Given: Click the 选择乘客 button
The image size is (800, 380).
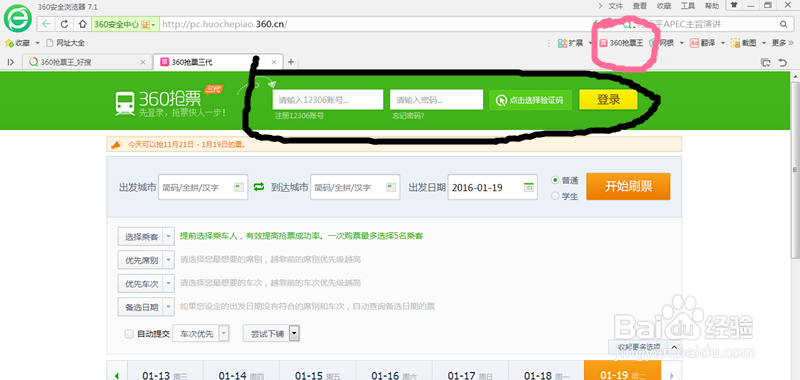Looking at the screenshot, I should coord(141,237).
